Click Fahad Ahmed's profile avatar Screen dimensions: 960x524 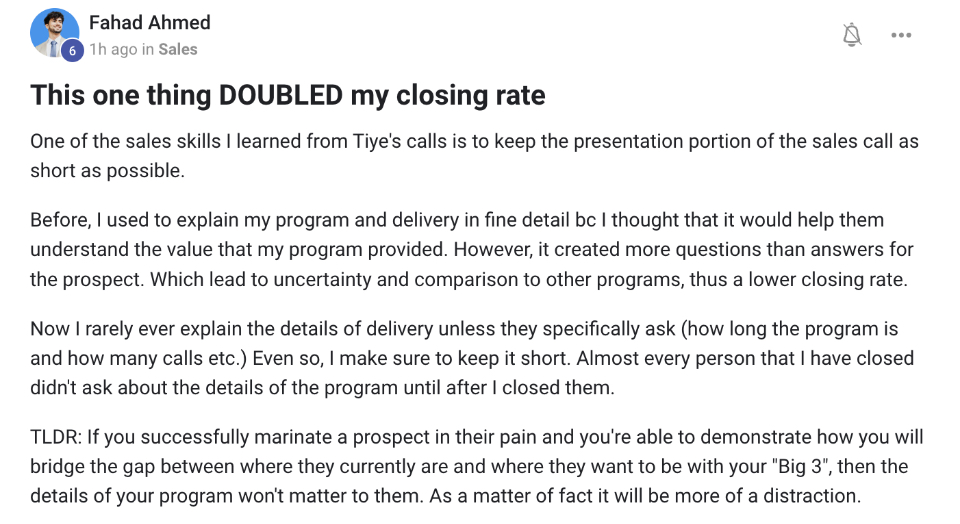53,33
